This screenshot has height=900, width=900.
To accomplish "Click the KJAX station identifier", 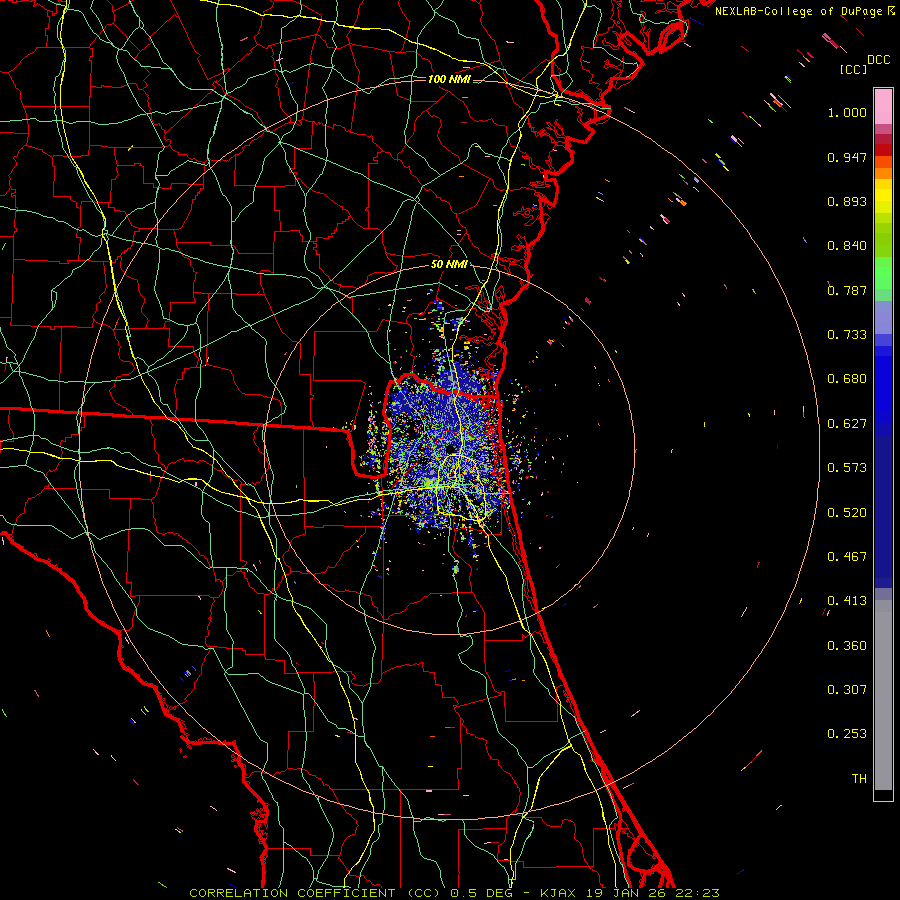I will point(560,893).
